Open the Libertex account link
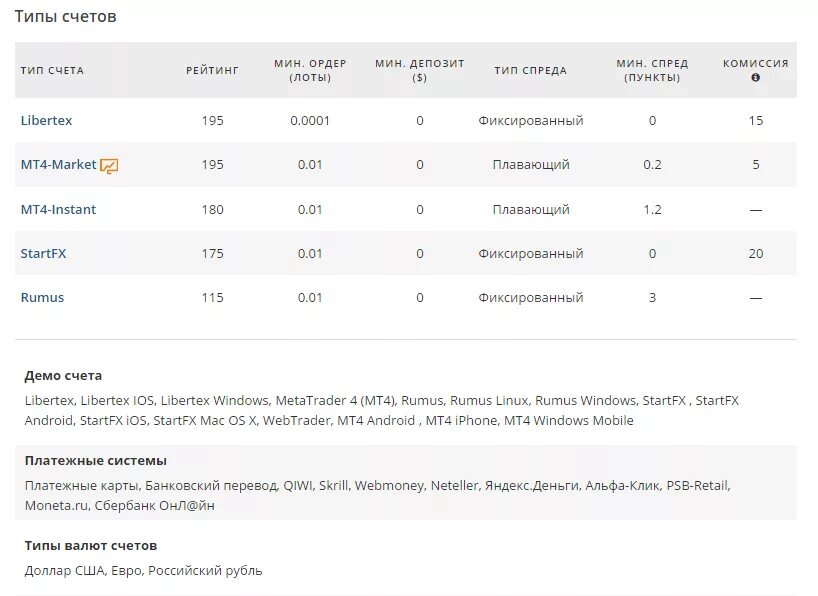Viewport: 818px width, 596px height. pos(46,121)
